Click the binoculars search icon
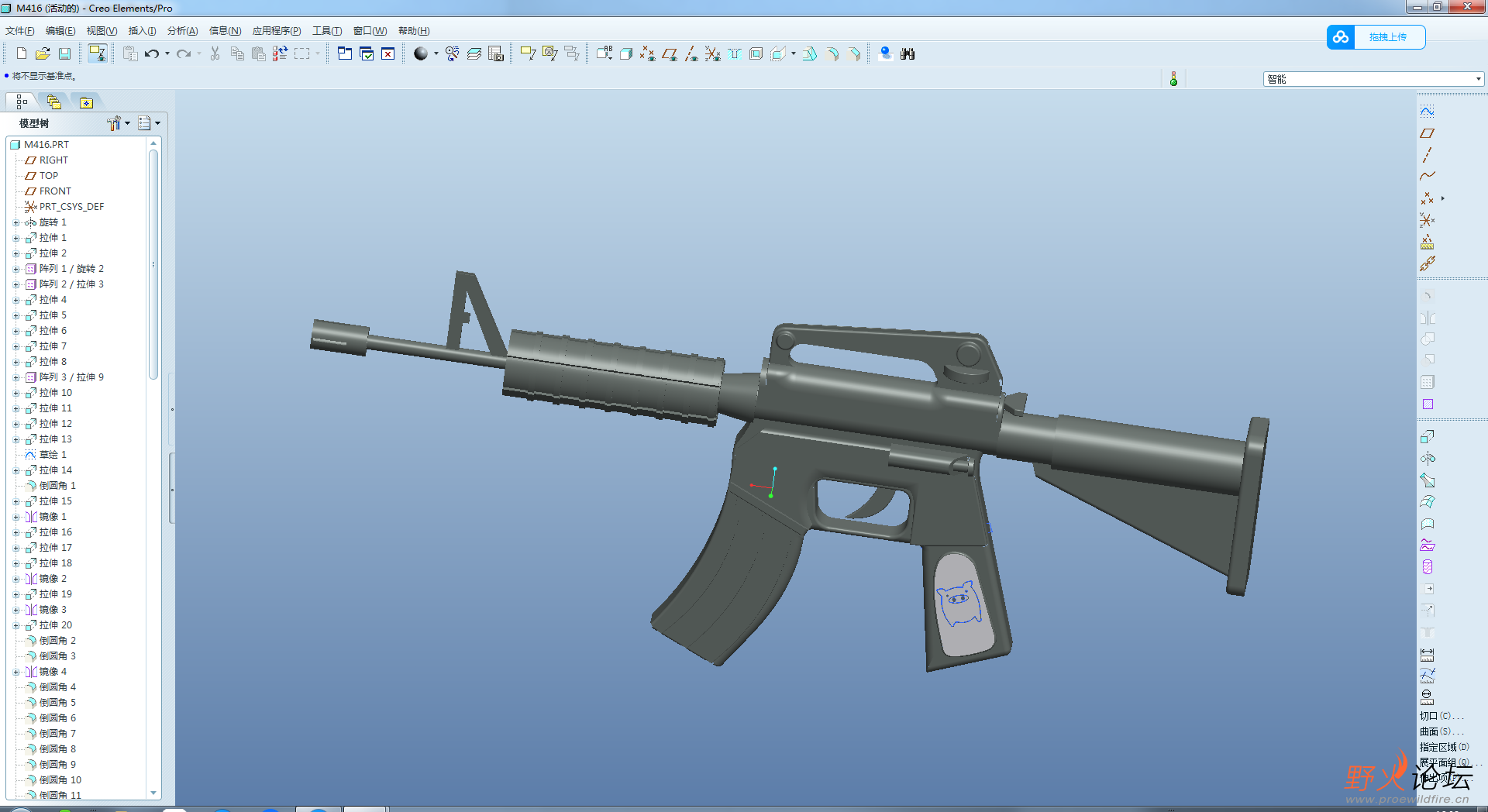Image resolution: width=1488 pixels, height=812 pixels. 908,53
